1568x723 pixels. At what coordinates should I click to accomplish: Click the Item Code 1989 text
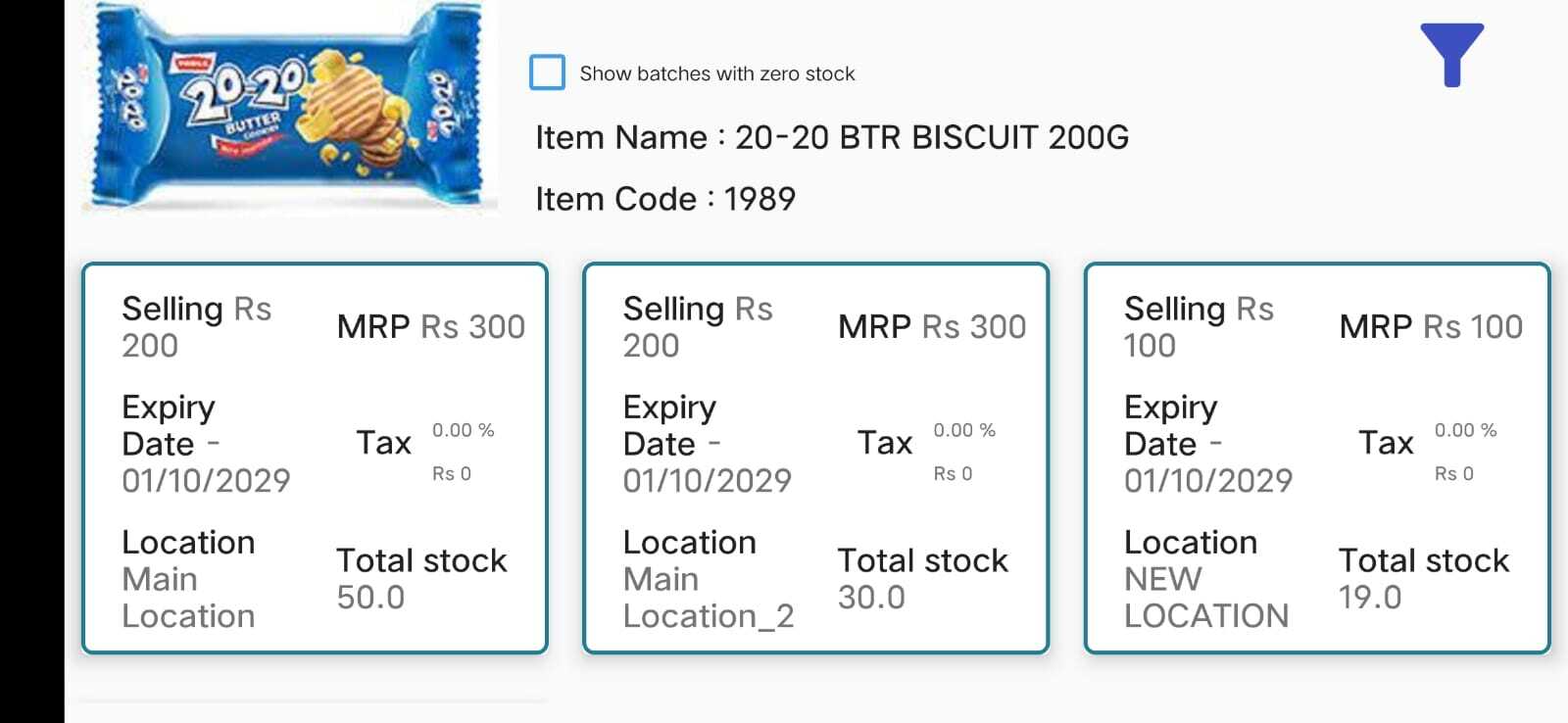(x=664, y=199)
